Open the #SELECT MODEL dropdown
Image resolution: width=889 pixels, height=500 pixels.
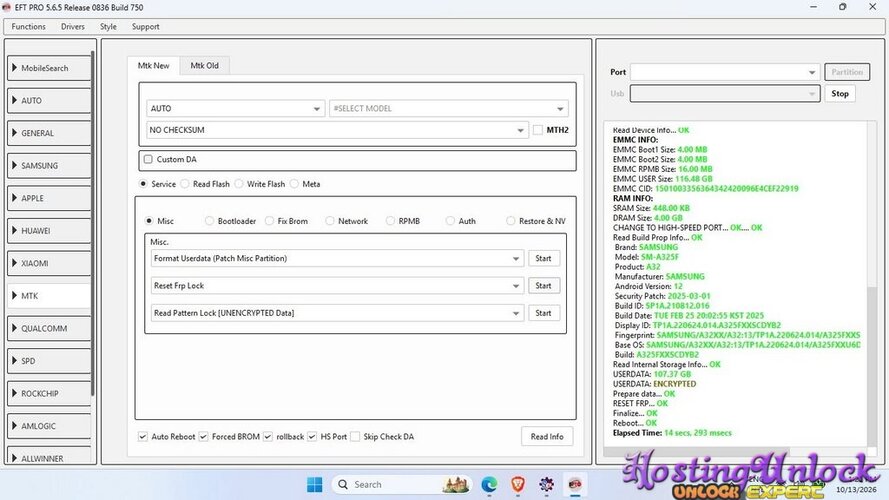pyautogui.click(x=448, y=108)
